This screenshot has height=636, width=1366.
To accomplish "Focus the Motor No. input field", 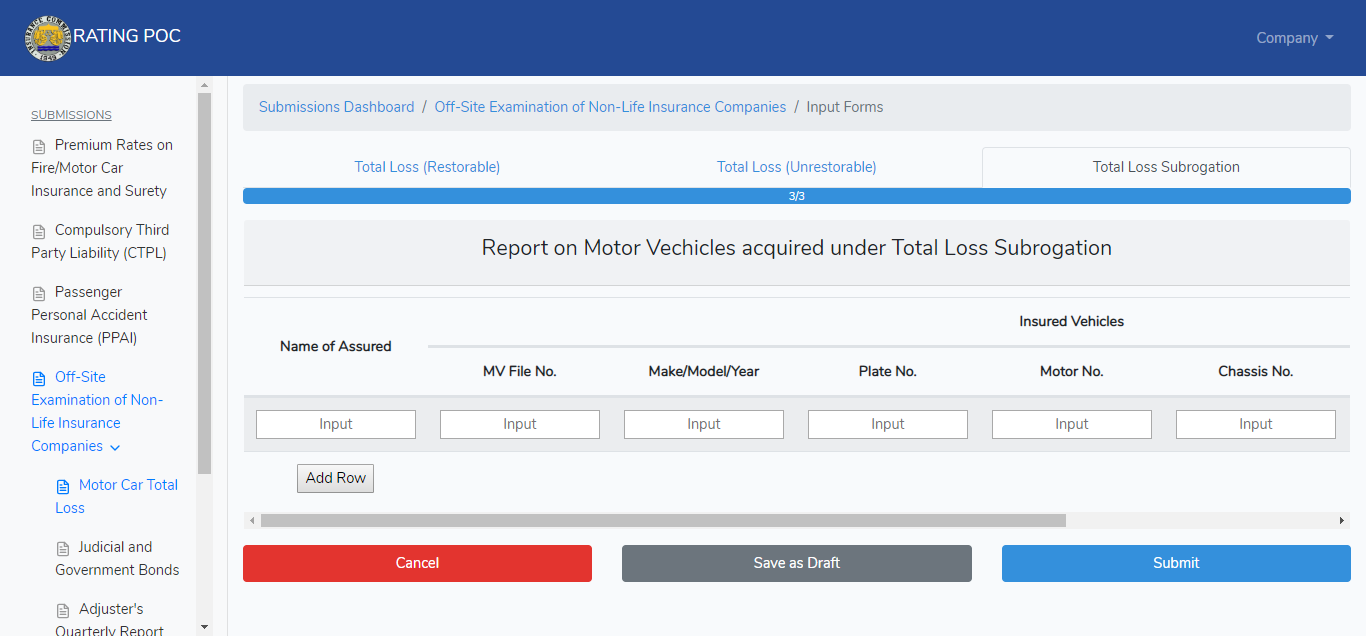I will (1072, 424).
